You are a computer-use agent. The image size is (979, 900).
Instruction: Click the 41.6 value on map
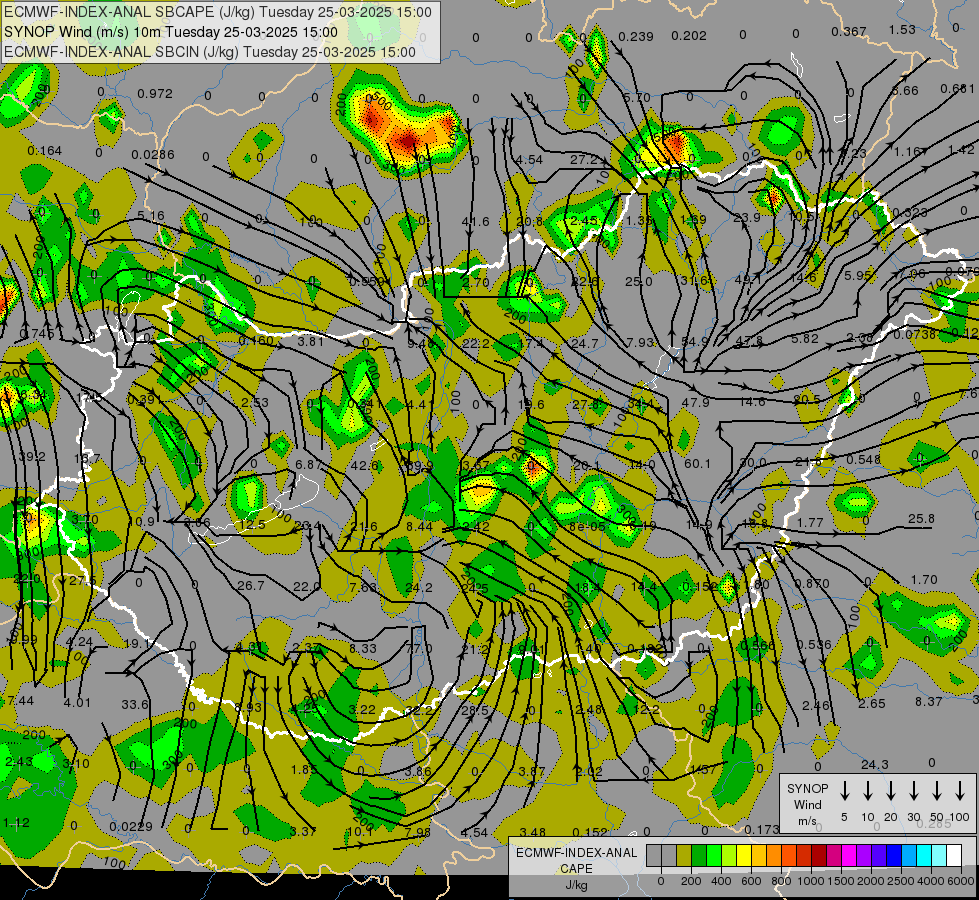coord(476,221)
